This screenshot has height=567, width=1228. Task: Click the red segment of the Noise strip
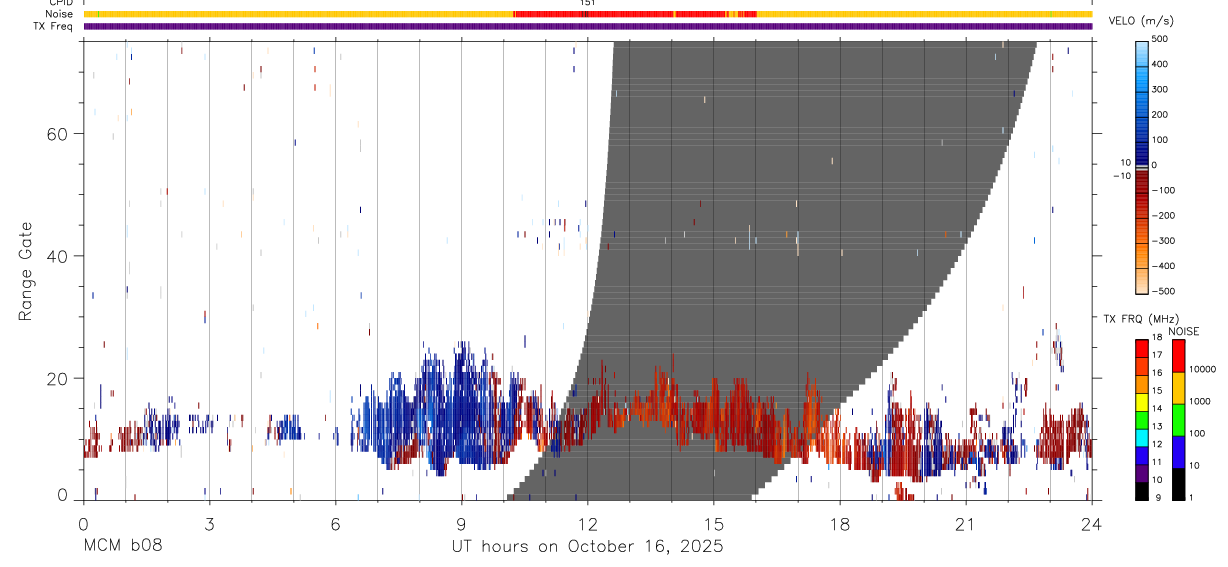[x=635, y=14]
